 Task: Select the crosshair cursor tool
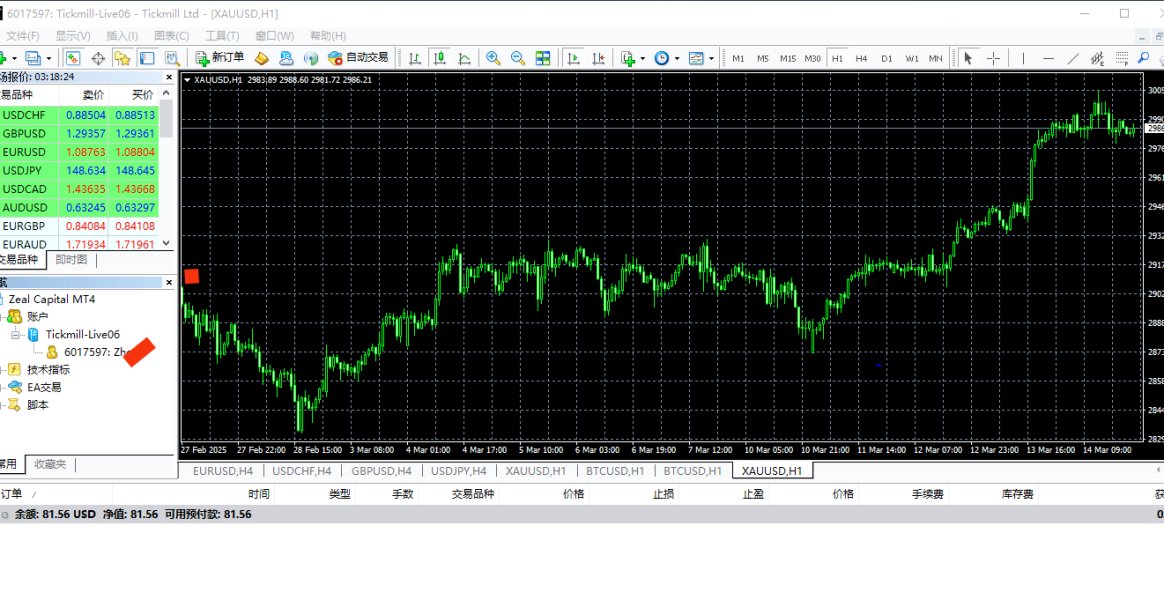pyautogui.click(x=993, y=58)
